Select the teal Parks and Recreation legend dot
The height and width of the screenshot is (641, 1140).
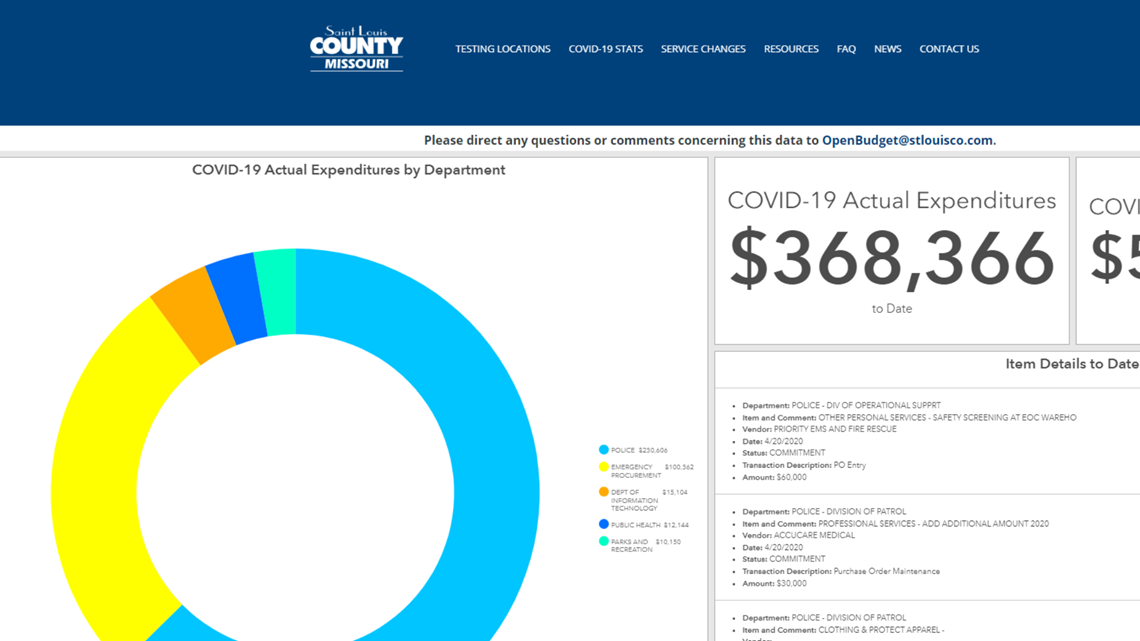pyautogui.click(x=604, y=541)
